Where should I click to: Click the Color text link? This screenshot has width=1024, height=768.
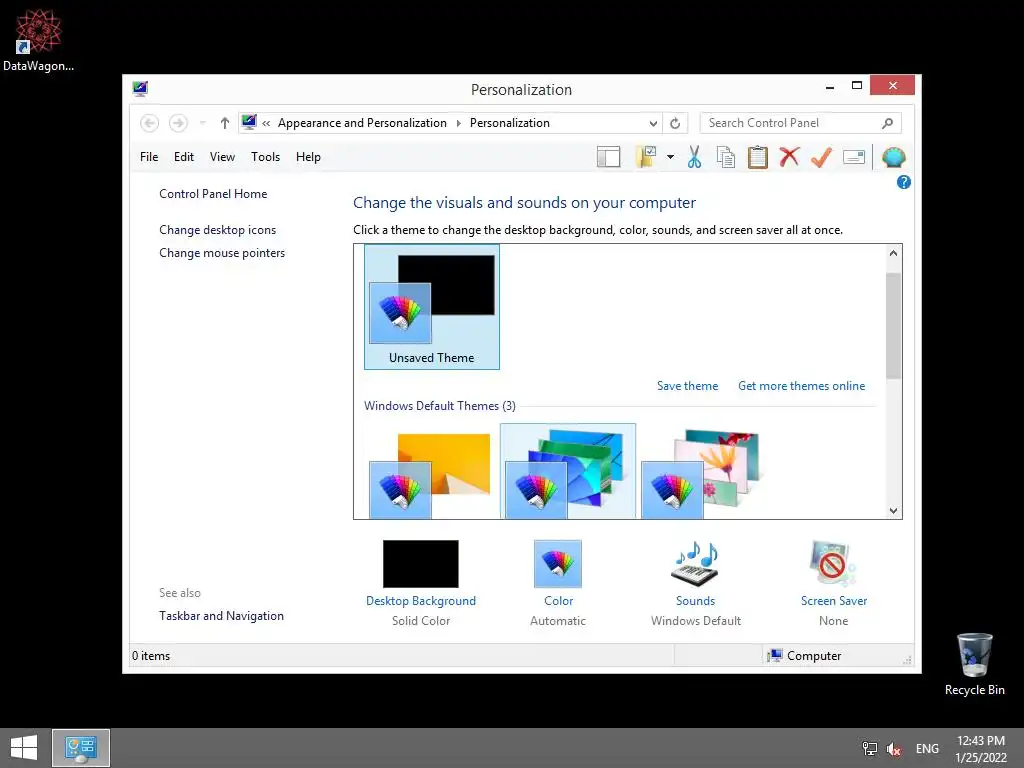coord(558,601)
